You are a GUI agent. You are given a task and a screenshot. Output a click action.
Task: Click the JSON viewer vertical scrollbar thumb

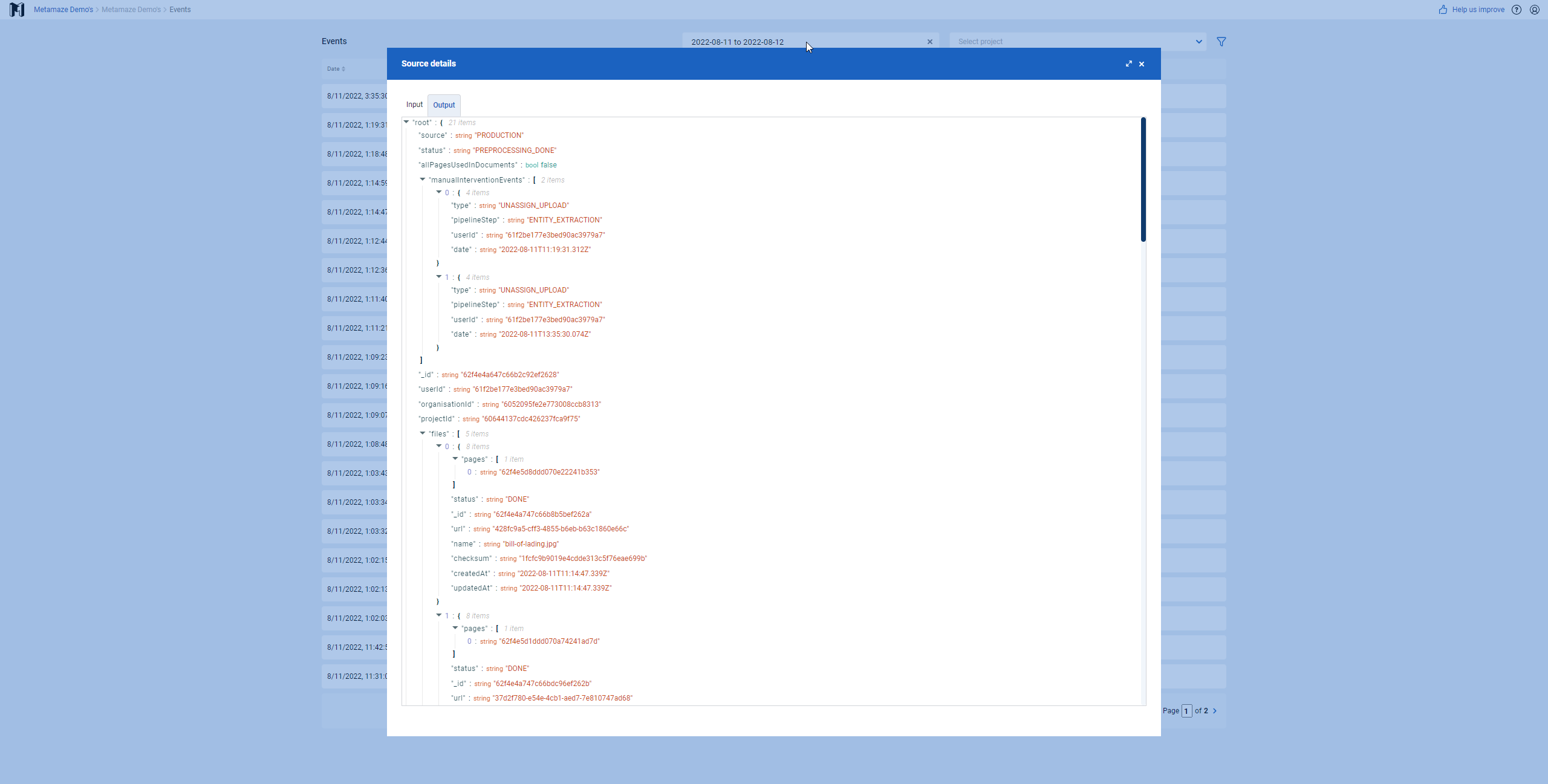(x=1143, y=180)
